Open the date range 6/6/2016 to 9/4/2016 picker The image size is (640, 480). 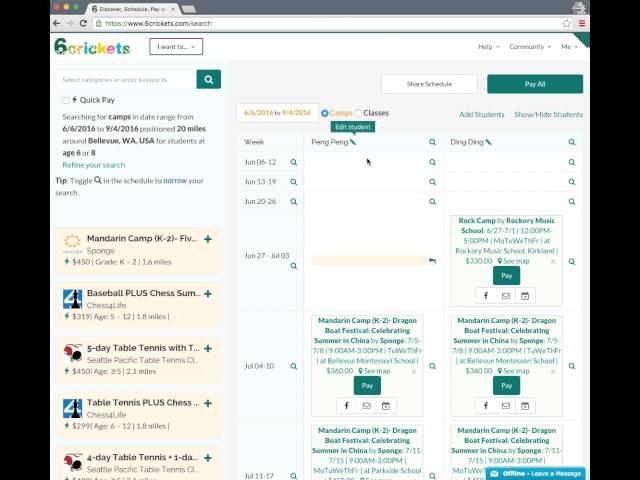coord(277,113)
